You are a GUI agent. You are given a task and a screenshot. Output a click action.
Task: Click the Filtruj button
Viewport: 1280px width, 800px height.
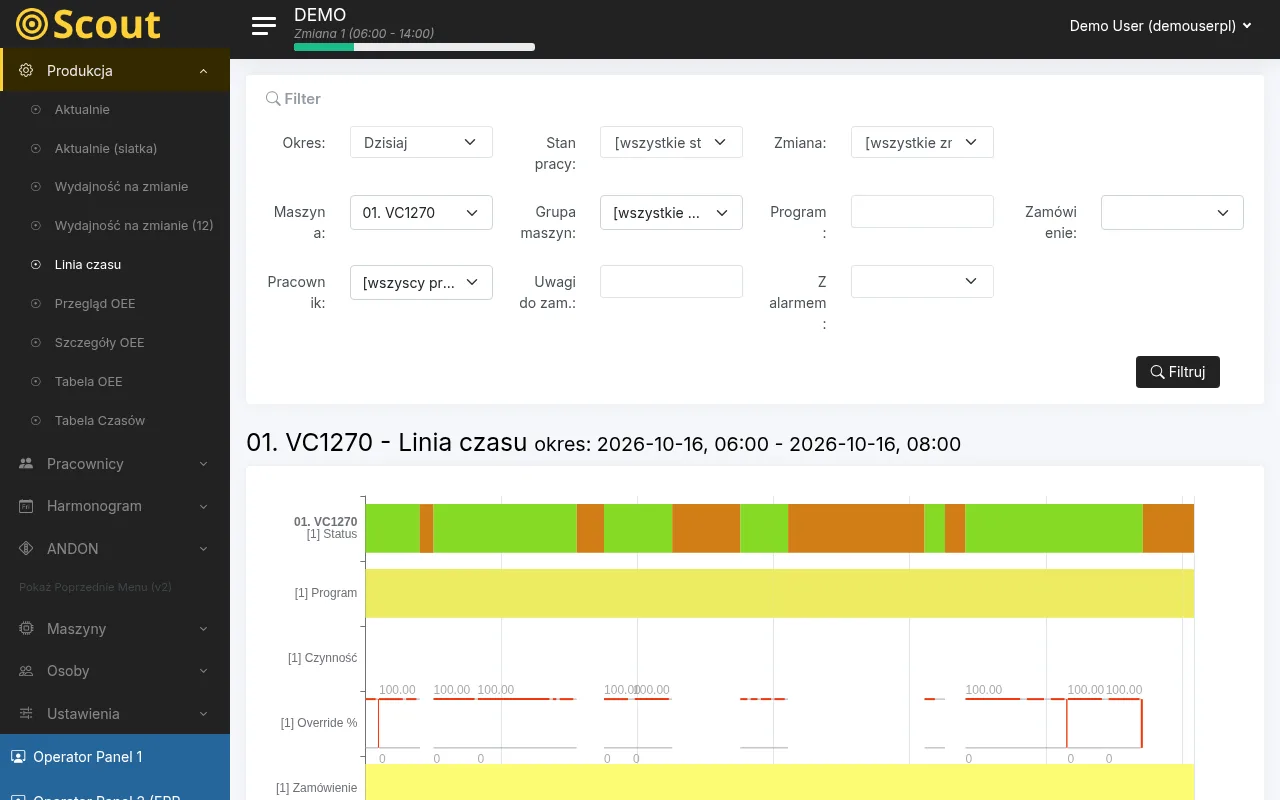pos(1178,372)
